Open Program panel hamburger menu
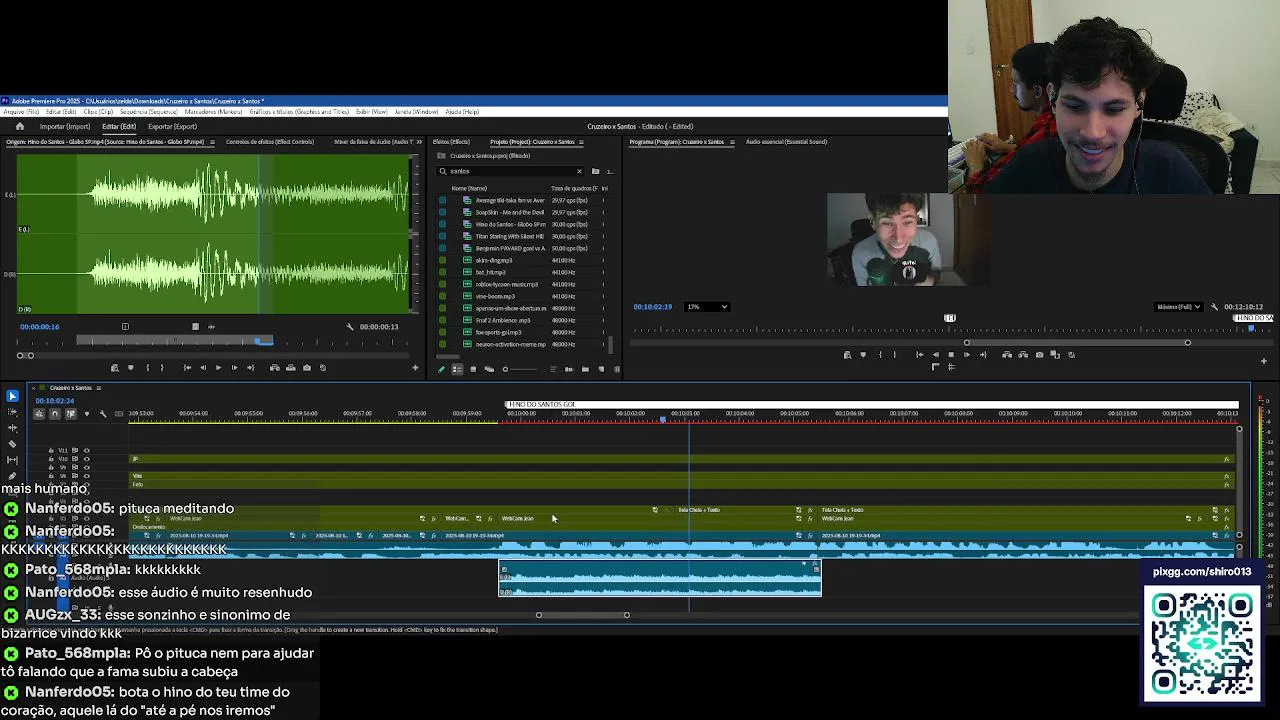The width and height of the screenshot is (1280, 720). 732,142
